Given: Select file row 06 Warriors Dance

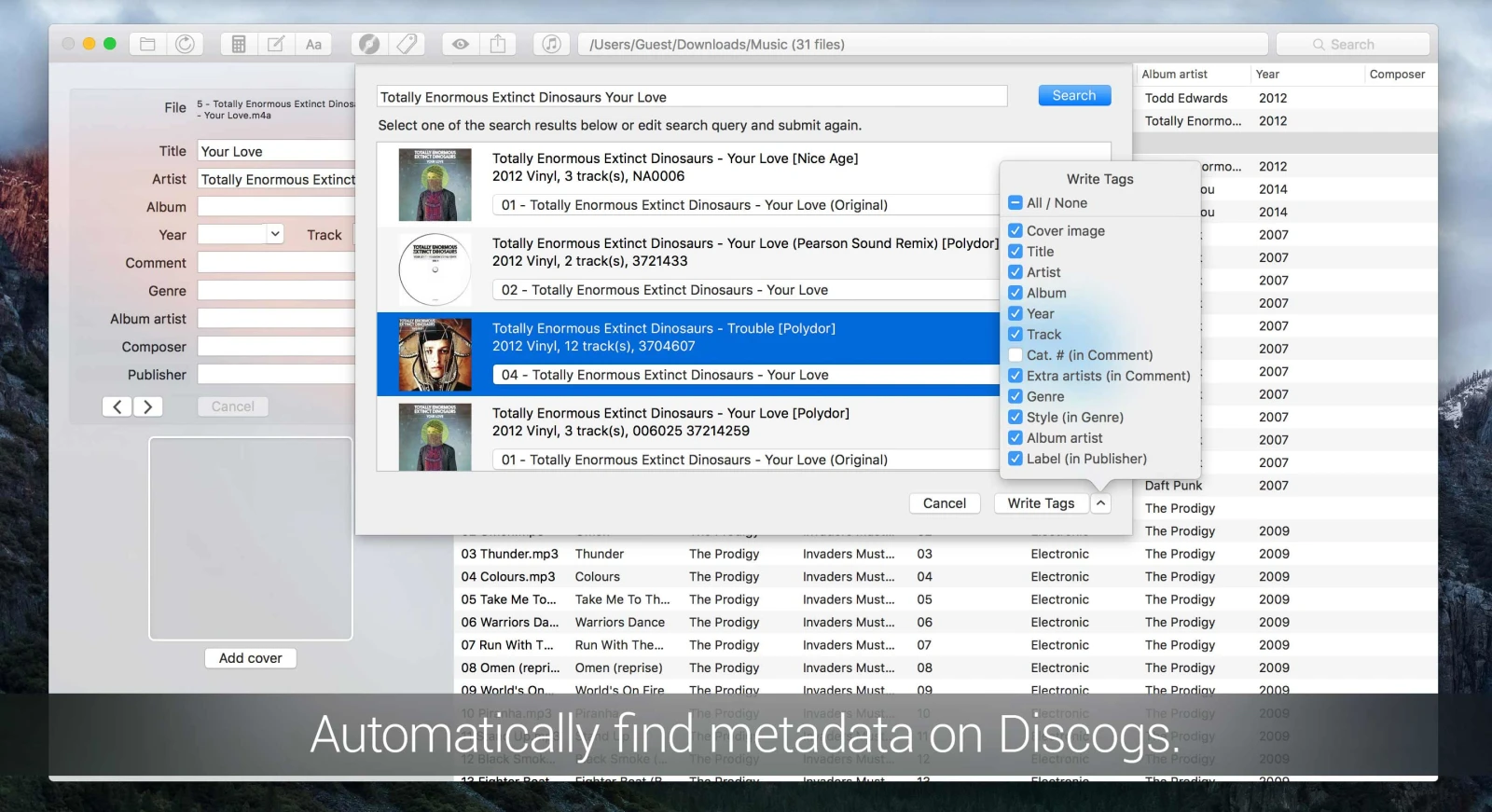Looking at the screenshot, I should [946, 623].
